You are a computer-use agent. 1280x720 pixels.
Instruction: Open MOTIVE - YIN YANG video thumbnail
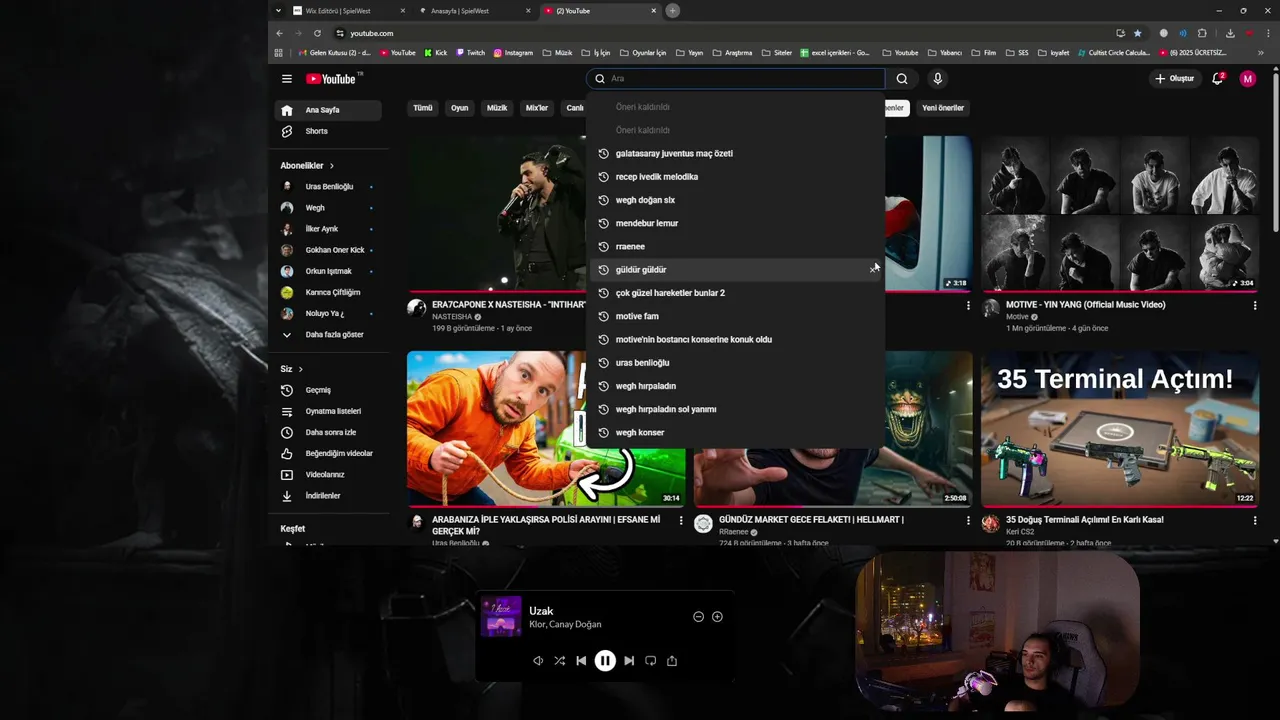click(1120, 214)
